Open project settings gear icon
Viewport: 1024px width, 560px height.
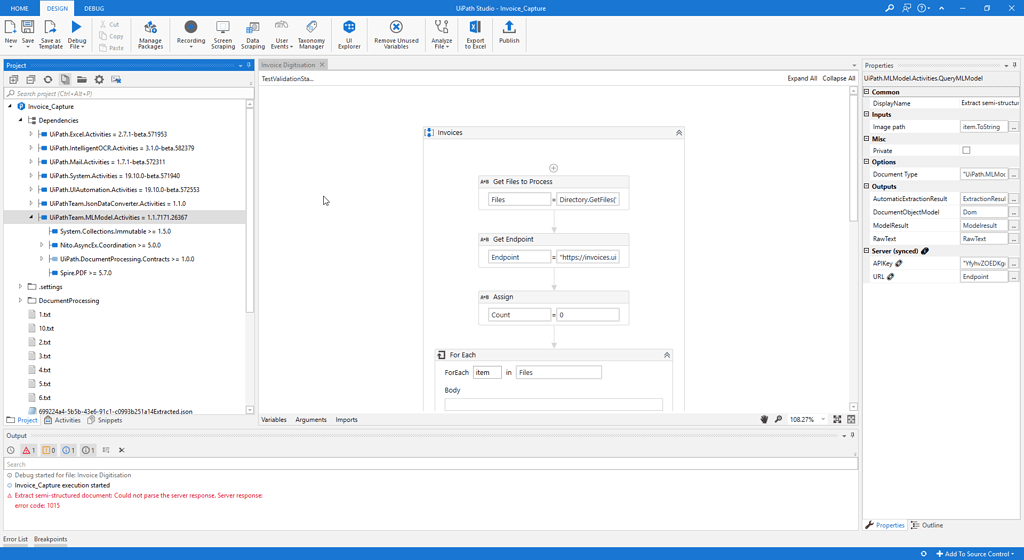pos(99,80)
